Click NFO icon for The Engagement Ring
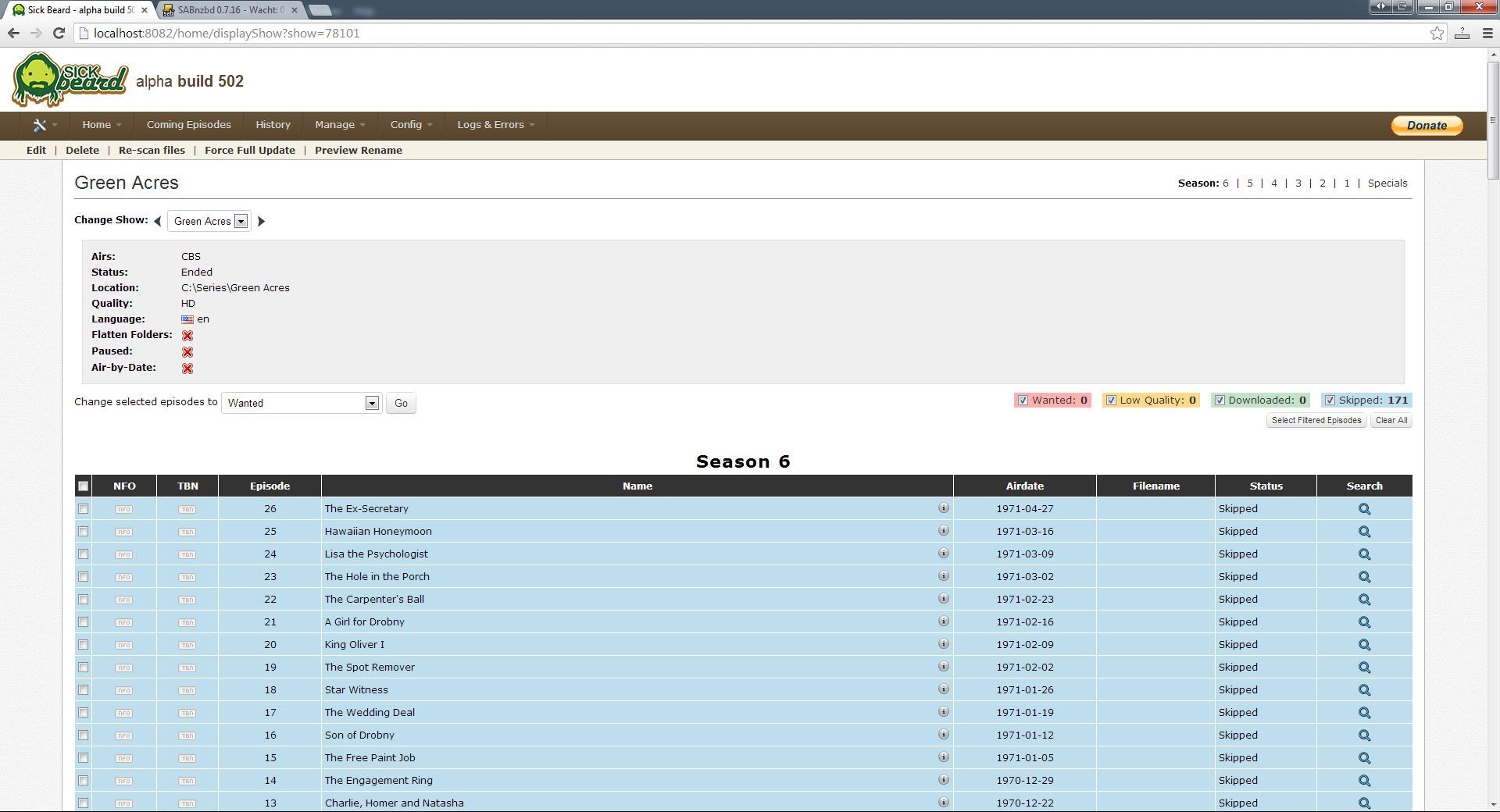The height and width of the screenshot is (812, 1500). click(123, 781)
